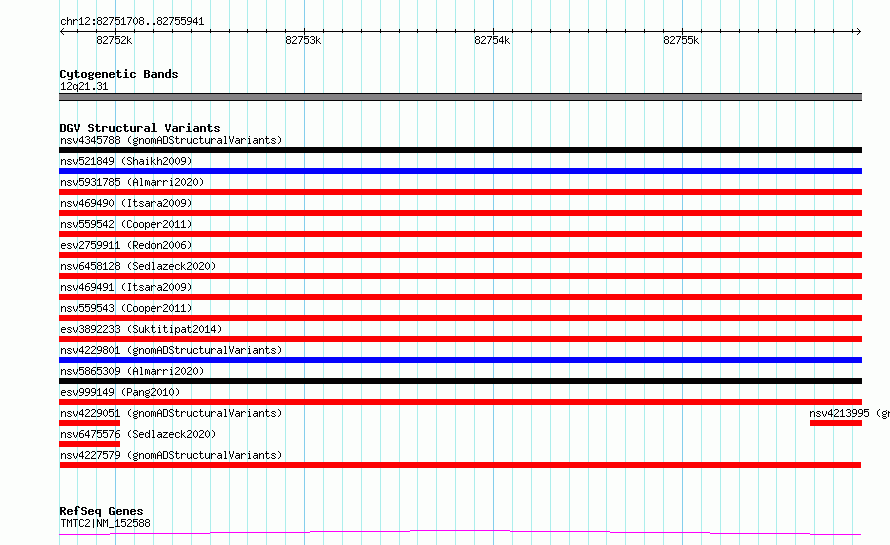This screenshot has width=890, height=545.
Task: Click the blue nsv4229801 variant bar
Action: (x=460, y=360)
